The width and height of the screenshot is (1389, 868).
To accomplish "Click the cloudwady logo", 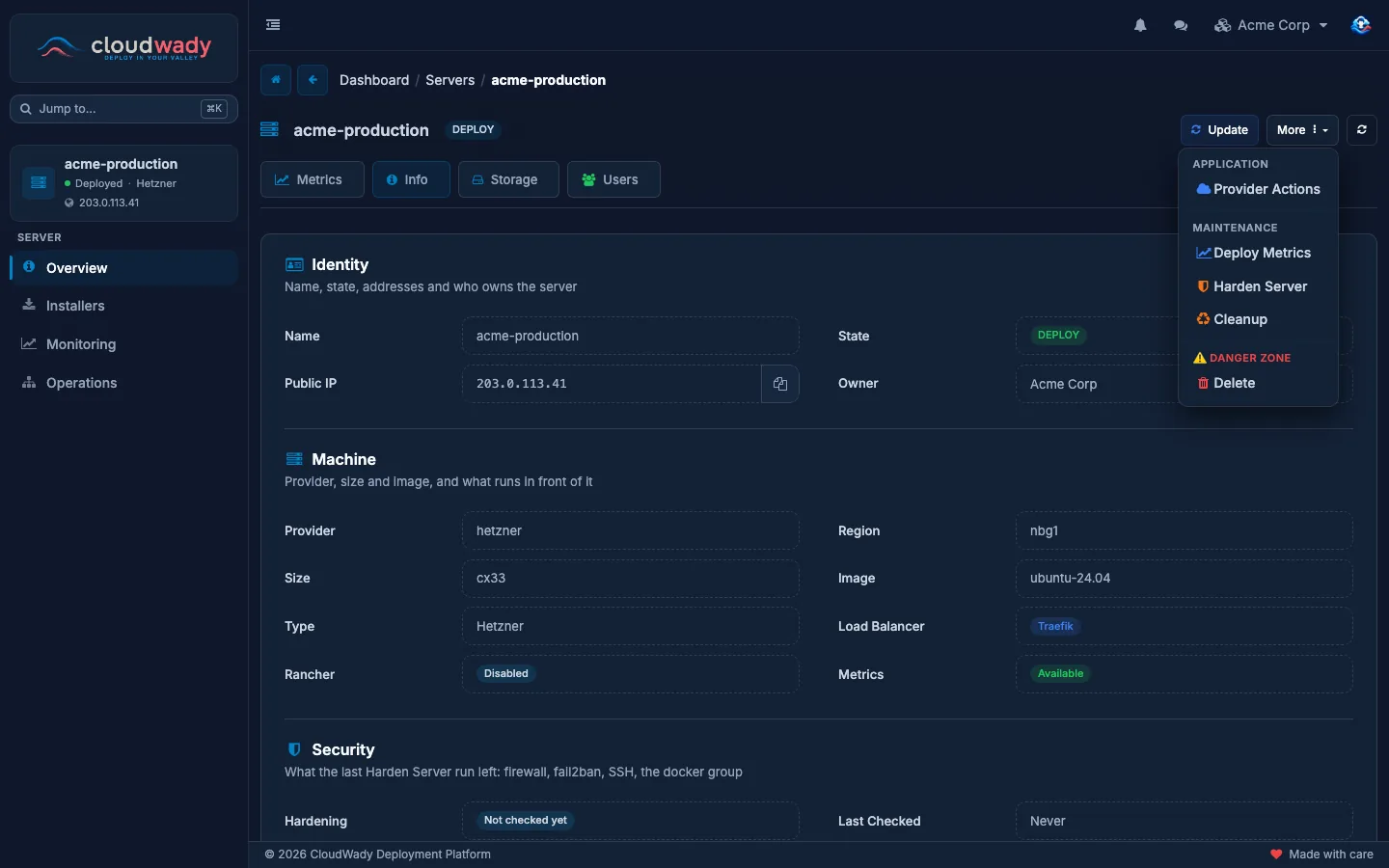I will tap(123, 47).
